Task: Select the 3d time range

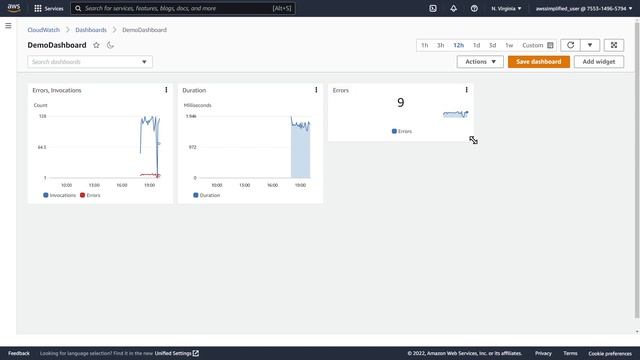Action: [492, 45]
